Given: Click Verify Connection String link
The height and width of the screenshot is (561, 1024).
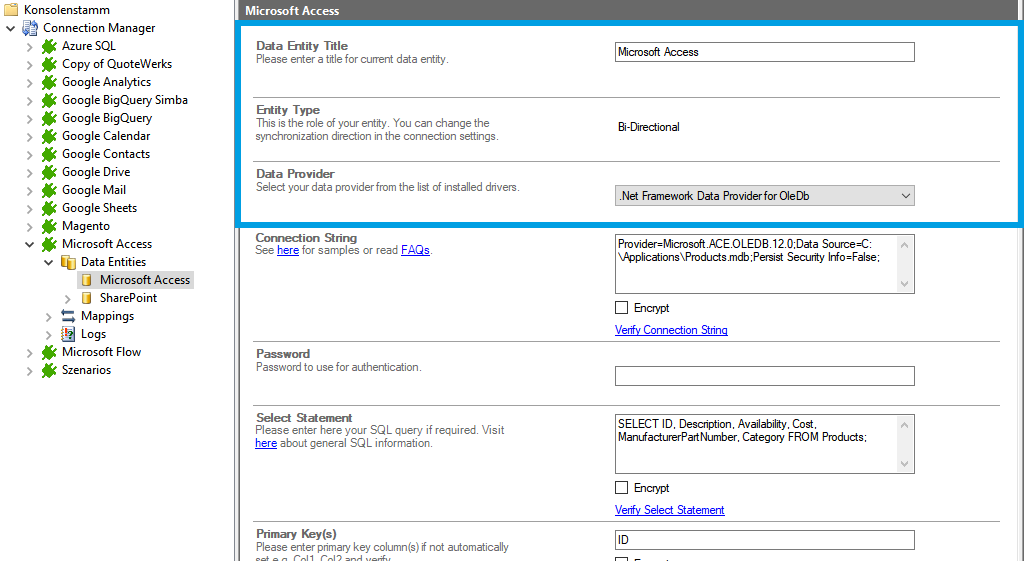Looking at the screenshot, I should pos(671,330).
